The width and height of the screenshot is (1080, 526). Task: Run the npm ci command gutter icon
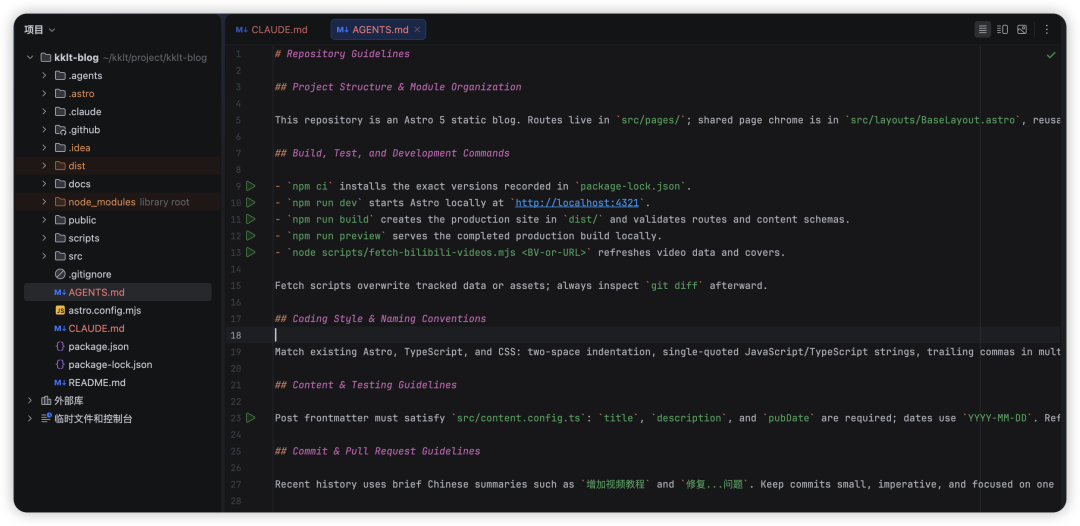pyautogui.click(x=251, y=186)
